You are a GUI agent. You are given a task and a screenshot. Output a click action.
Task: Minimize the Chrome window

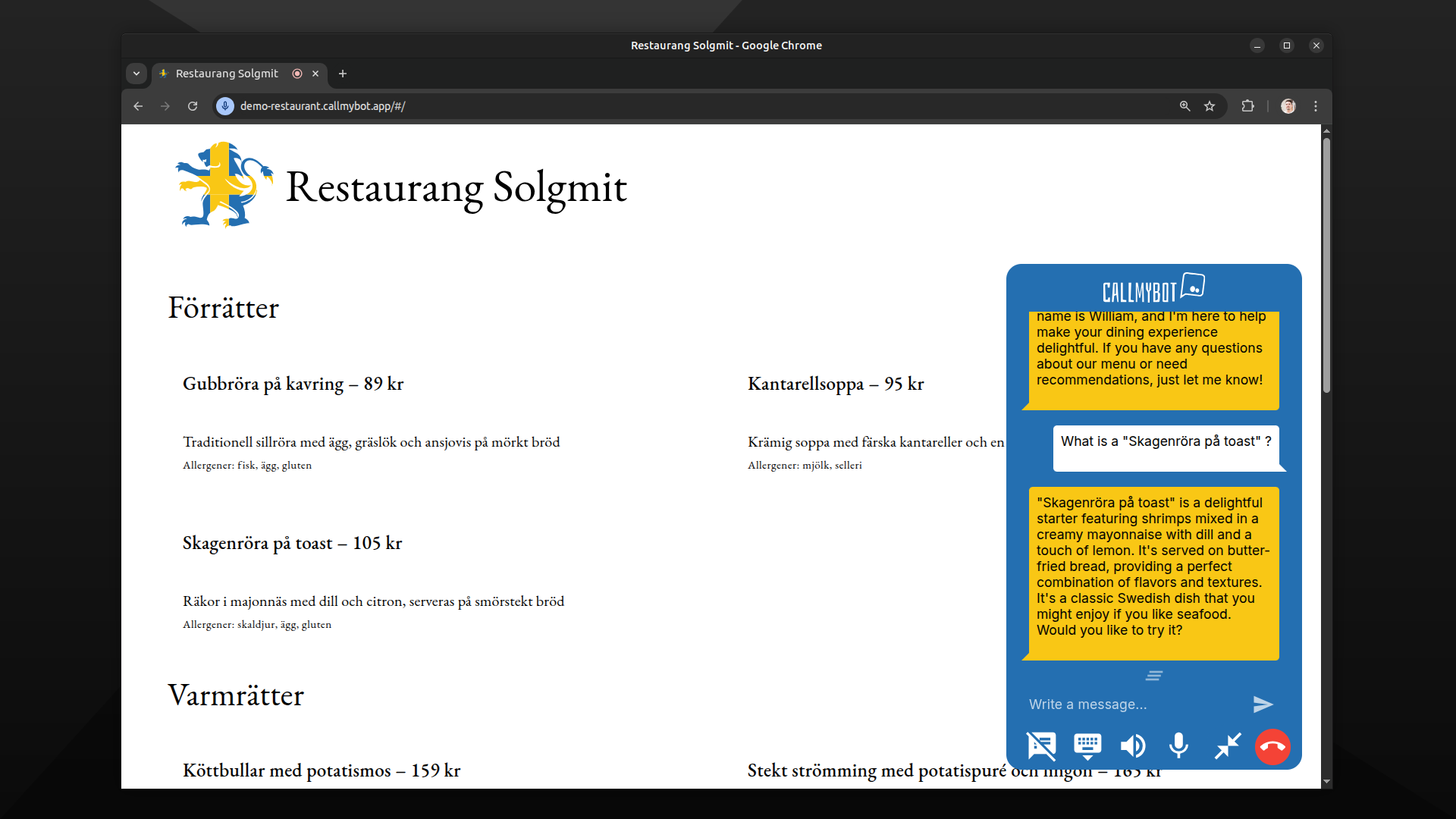pos(1257,45)
